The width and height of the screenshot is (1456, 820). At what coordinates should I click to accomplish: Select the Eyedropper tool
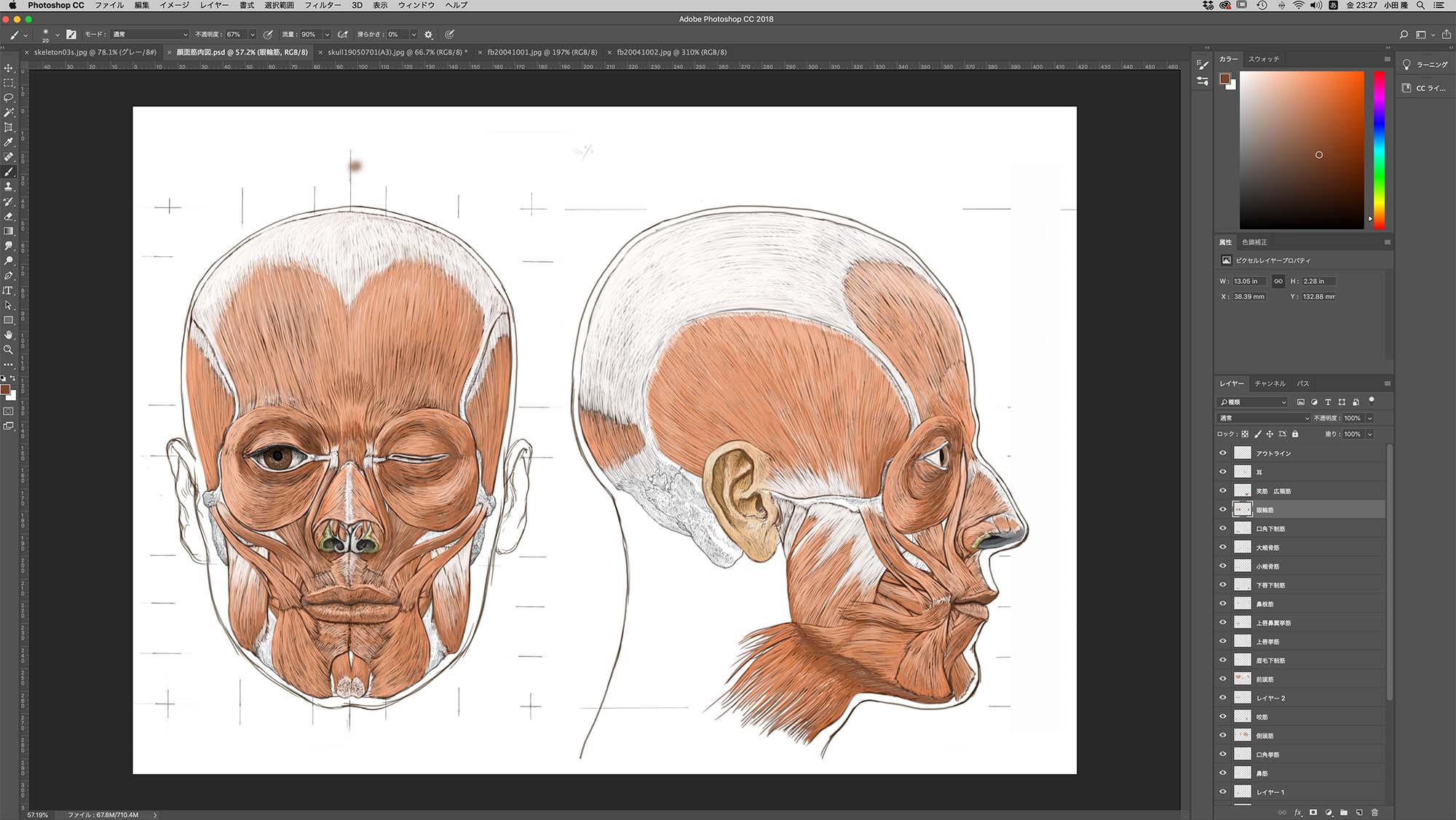pyautogui.click(x=9, y=142)
